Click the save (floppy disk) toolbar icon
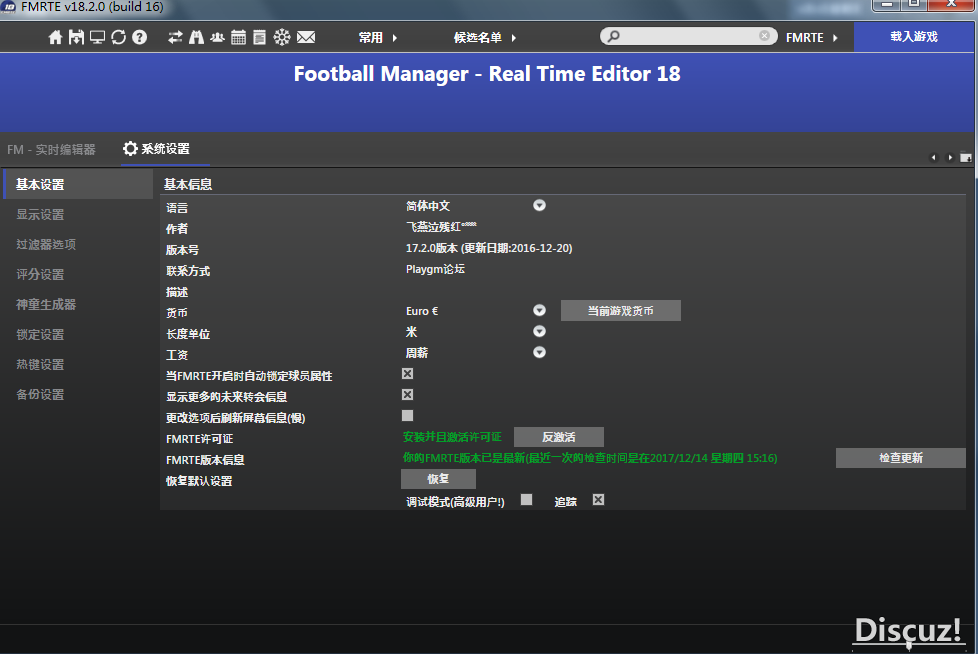This screenshot has width=978, height=654. [76, 37]
